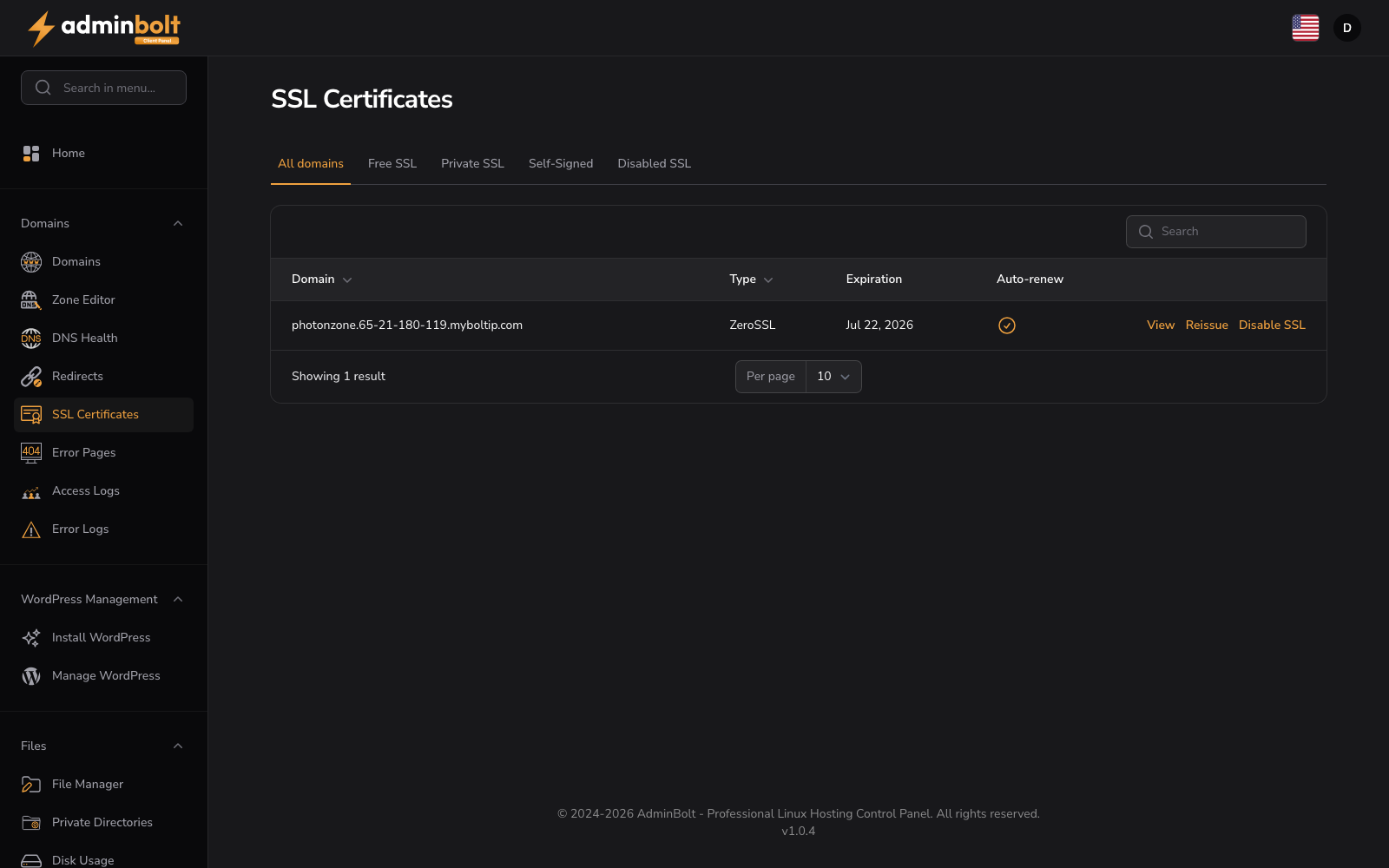Switch to the Self-Signed tab

click(x=561, y=164)
